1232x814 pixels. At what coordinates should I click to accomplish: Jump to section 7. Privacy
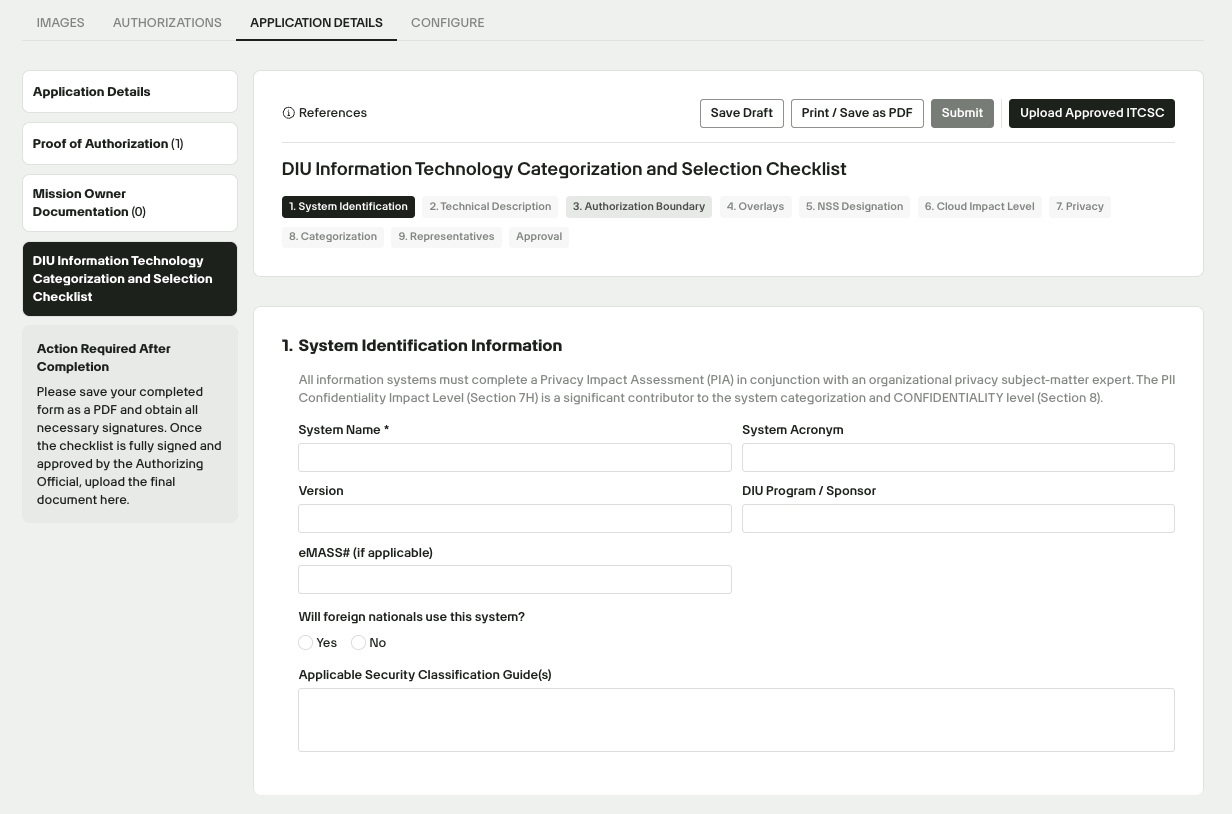[1080, 207]
